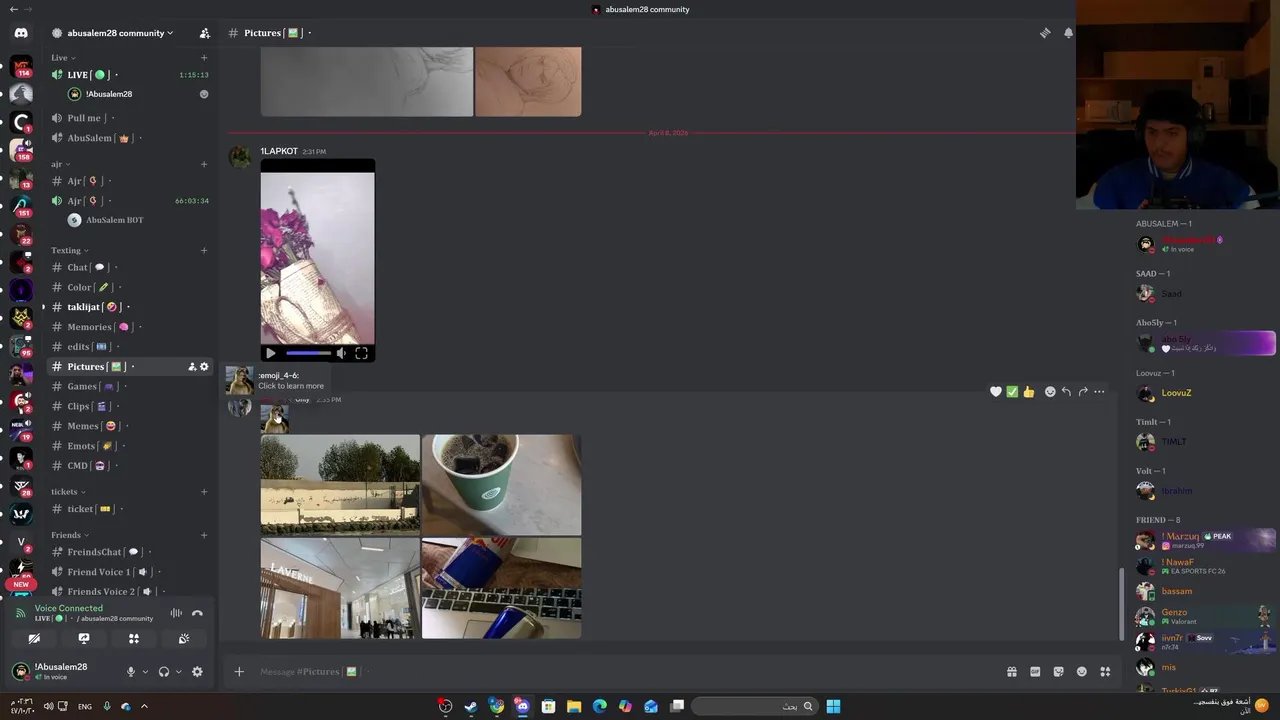The width and height of the screenshot is (1280, 720).
Task: Mute the microphone in user panel
Action: 130,672
